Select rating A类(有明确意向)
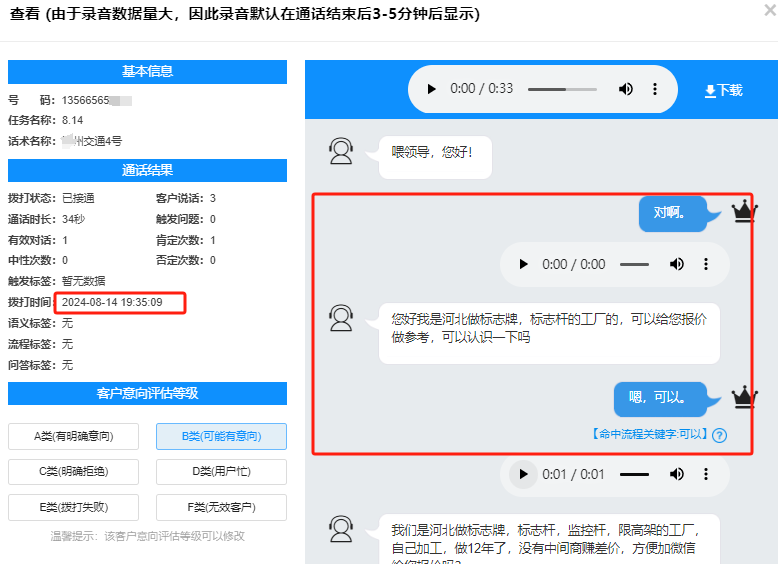Image resolution: width=778 pixels, height=576 pixels. coord(74,436)
